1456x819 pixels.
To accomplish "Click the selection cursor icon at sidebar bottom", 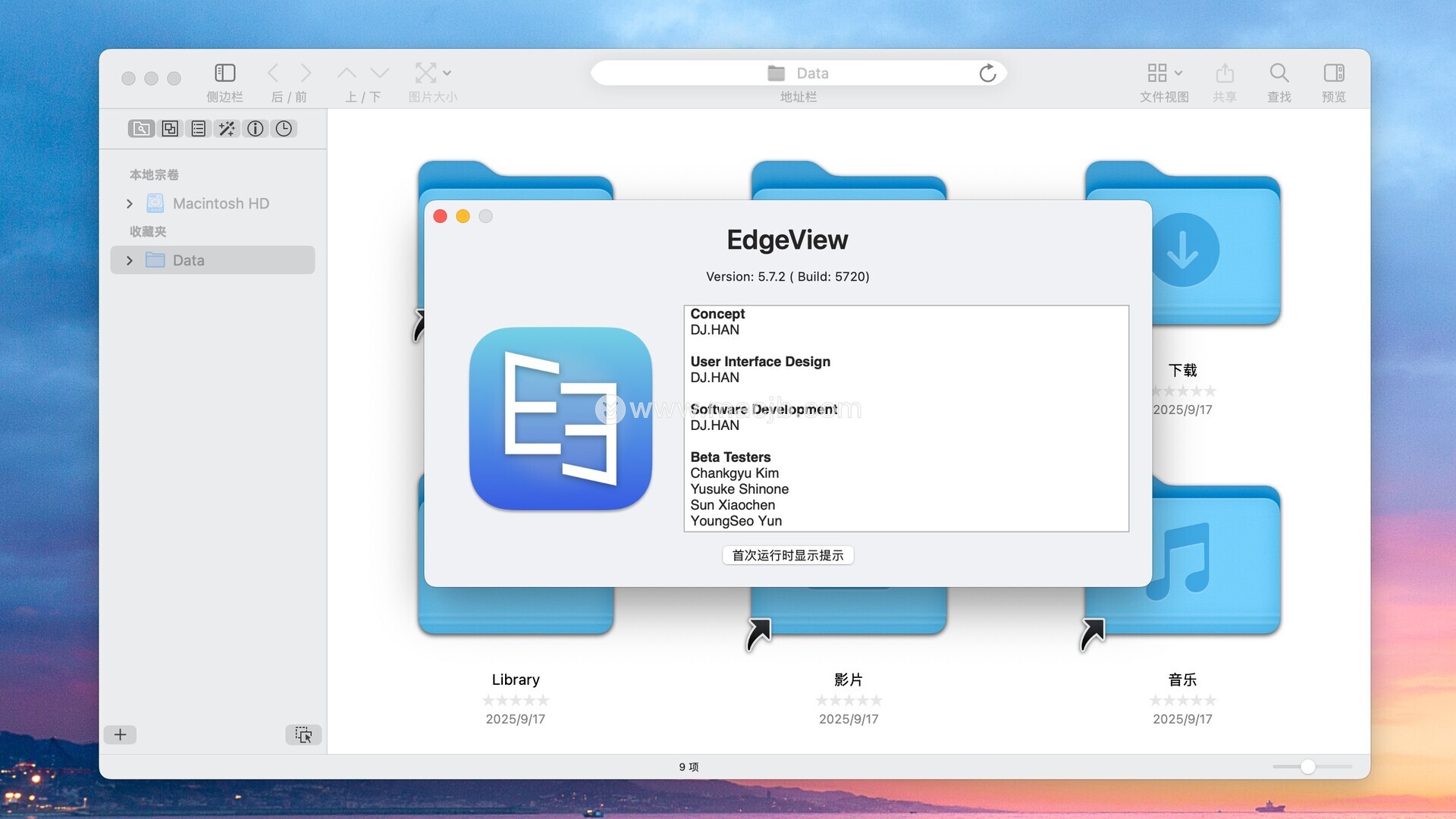I will point(303,735).
